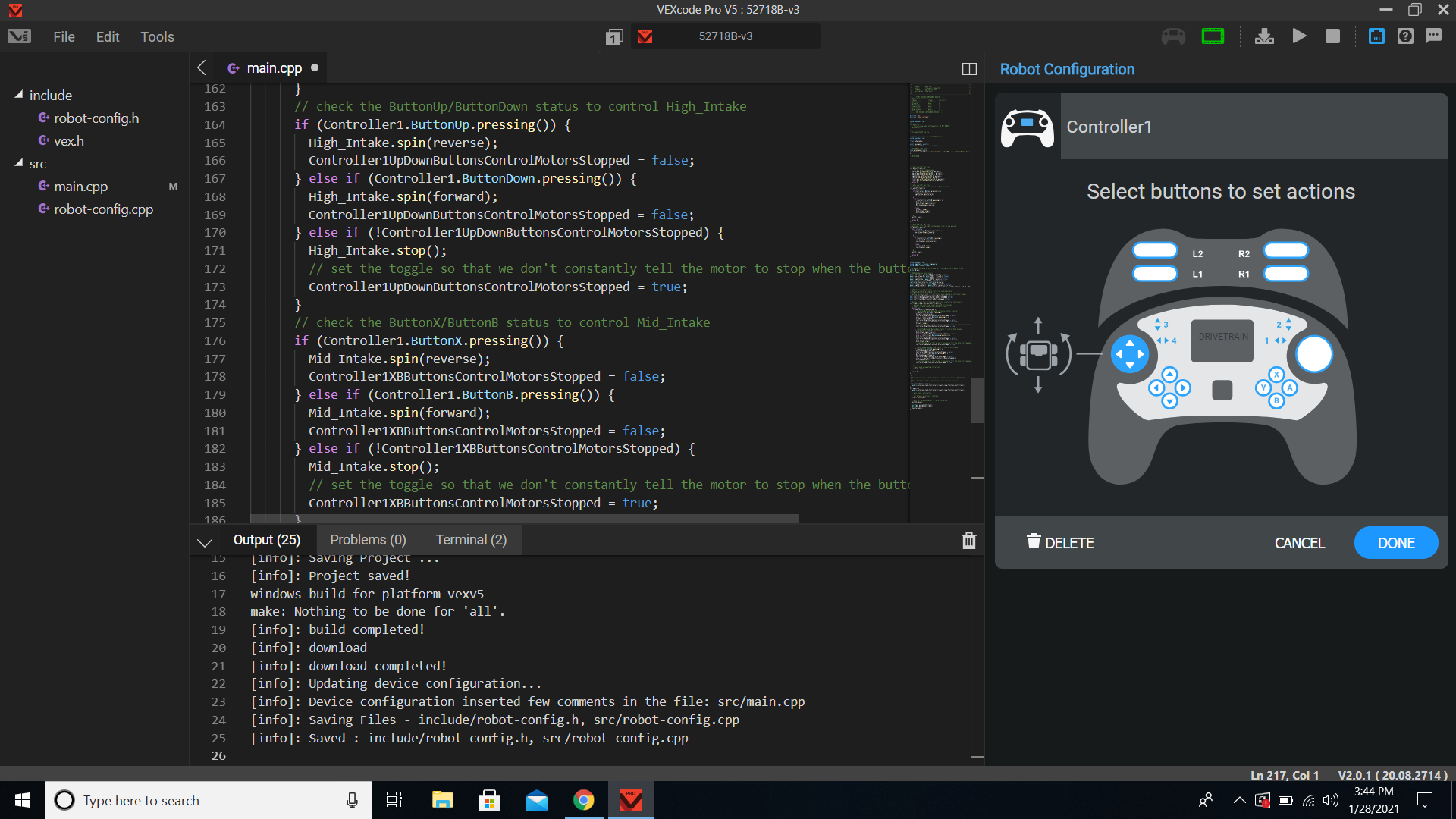Open main.cpp in the file tree
Viewport: 1456px width, 819px height.
pyautogui.click(x=81, y=186)
